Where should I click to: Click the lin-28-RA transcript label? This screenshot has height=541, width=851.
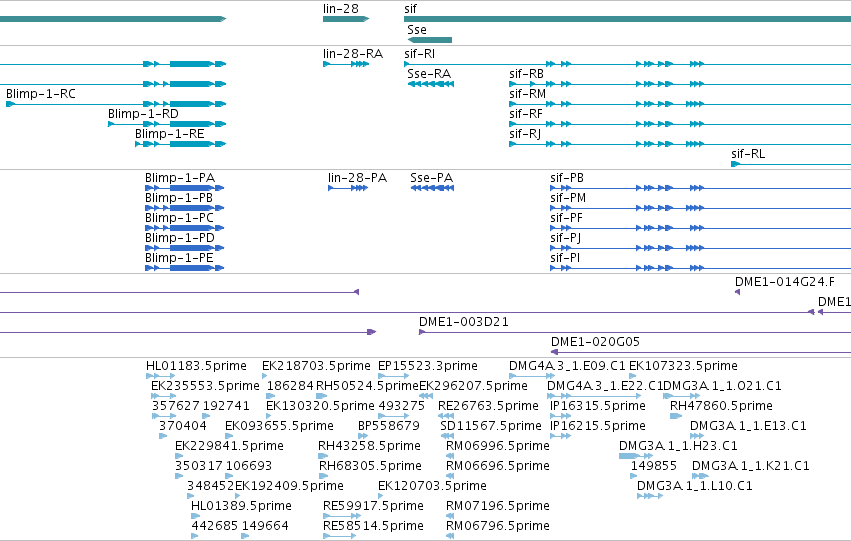point(353,54)
